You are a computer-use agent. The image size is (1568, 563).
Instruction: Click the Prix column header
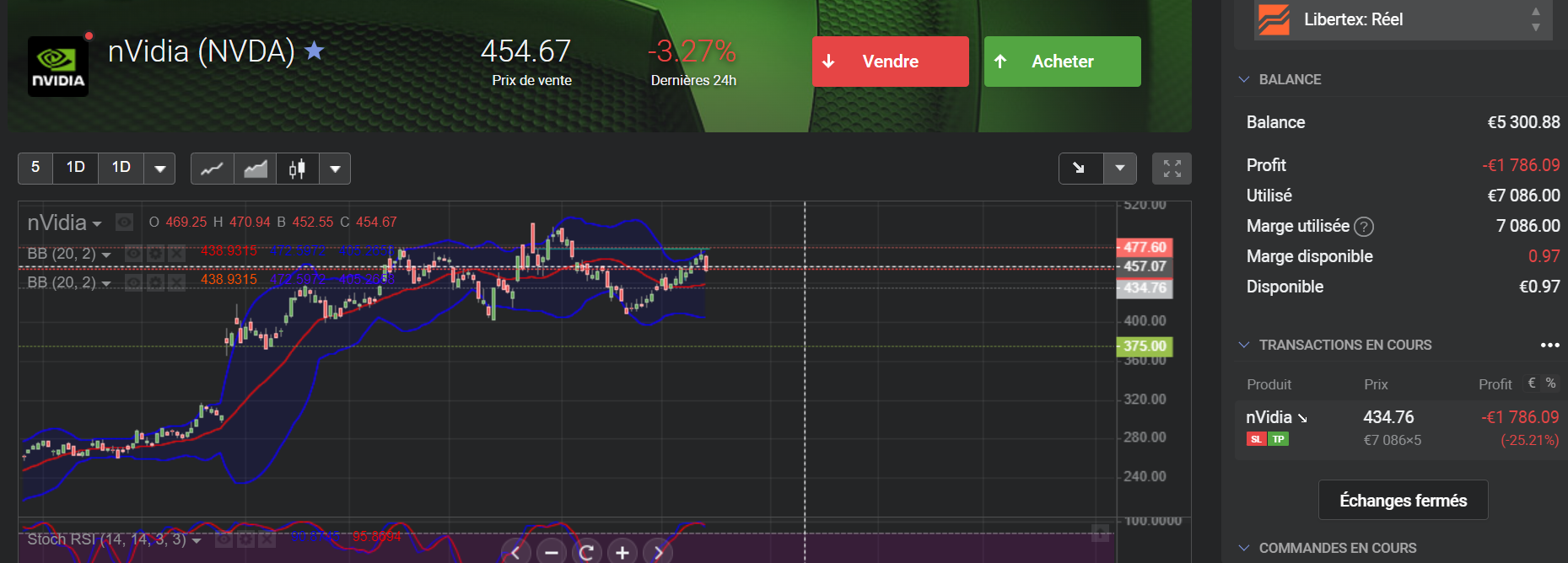click(x=1376, y=384)
